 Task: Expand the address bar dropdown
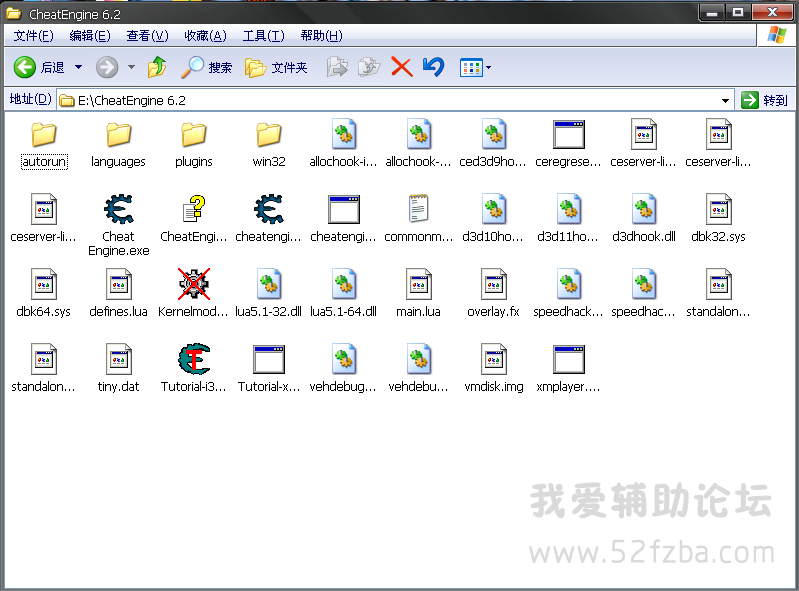pos(725,101)
